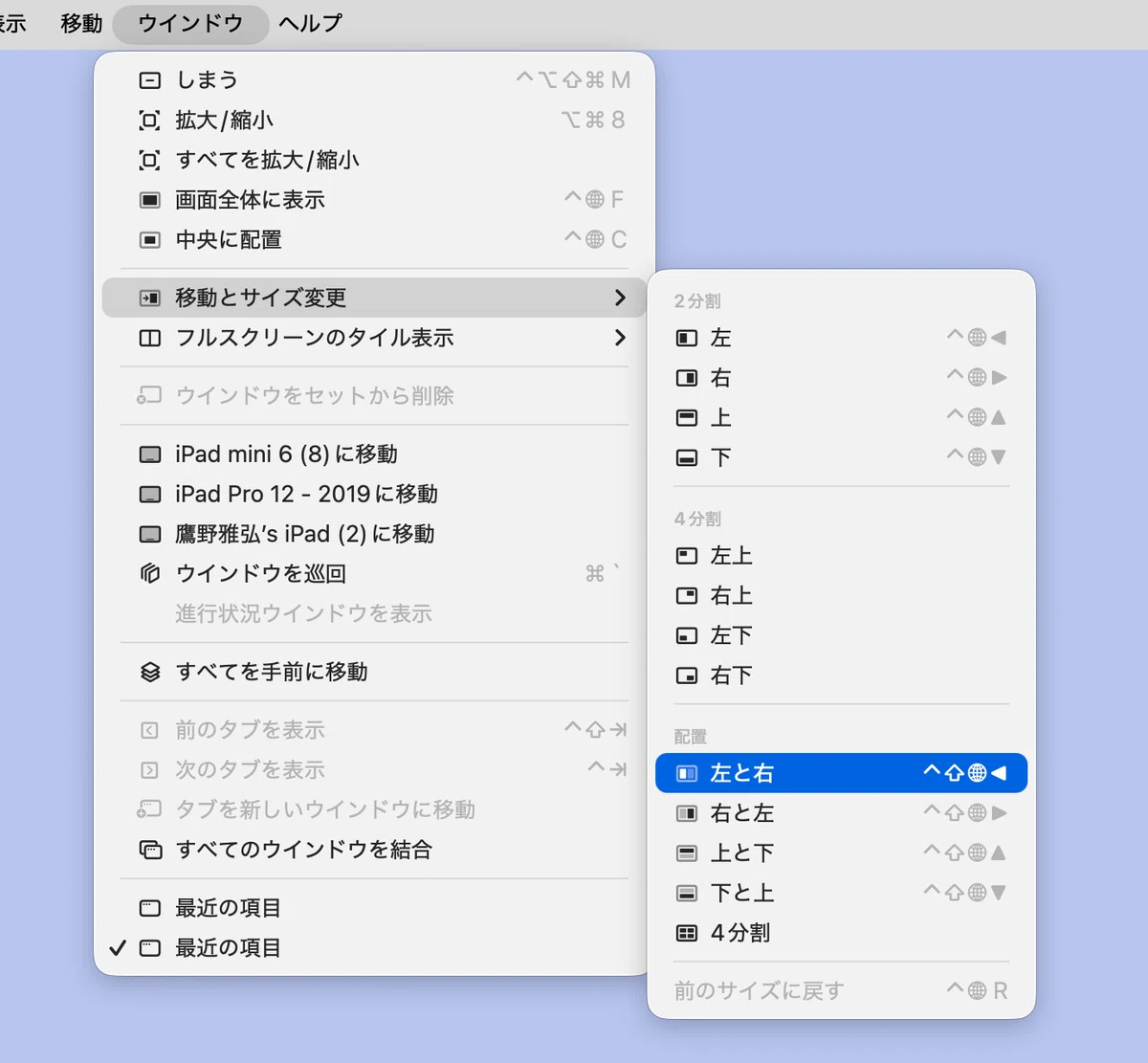The image size is (1148, 1063).
Task: Click the すべてのウインドウを結合 merge icon
Action: pos(150,850)
